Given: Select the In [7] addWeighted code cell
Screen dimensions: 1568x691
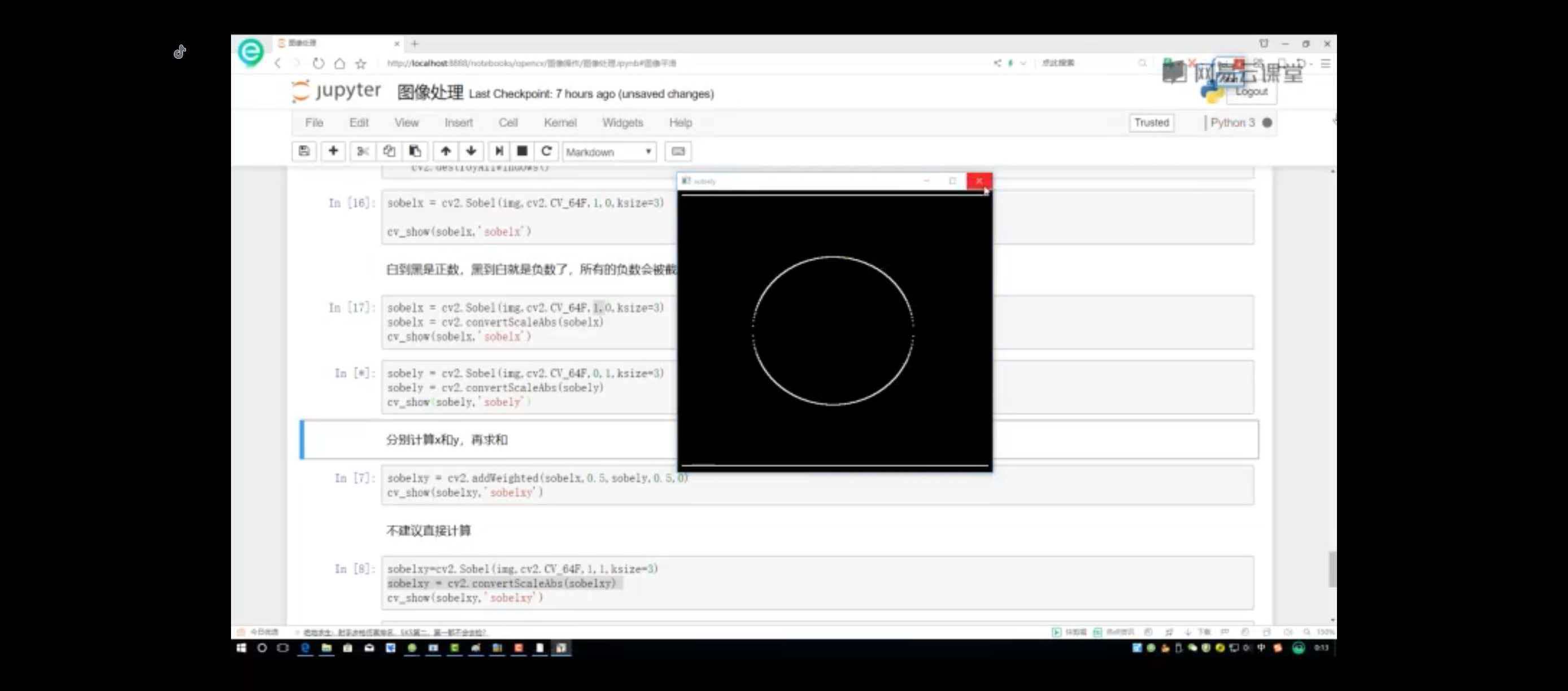Looking at the screenshot, I should point(817,485).
